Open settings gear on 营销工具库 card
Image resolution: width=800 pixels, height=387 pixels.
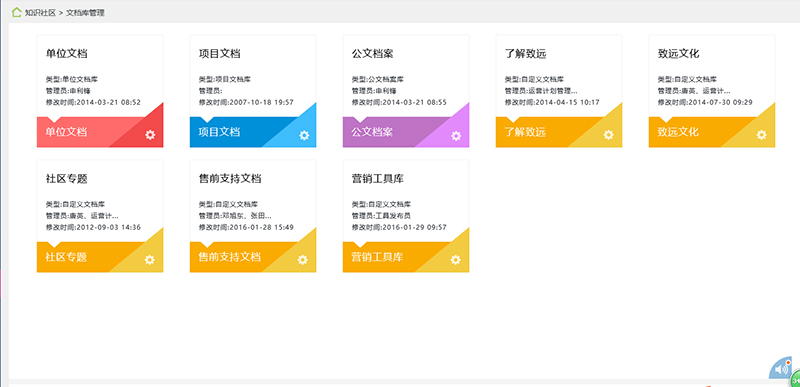pos(456,260)
